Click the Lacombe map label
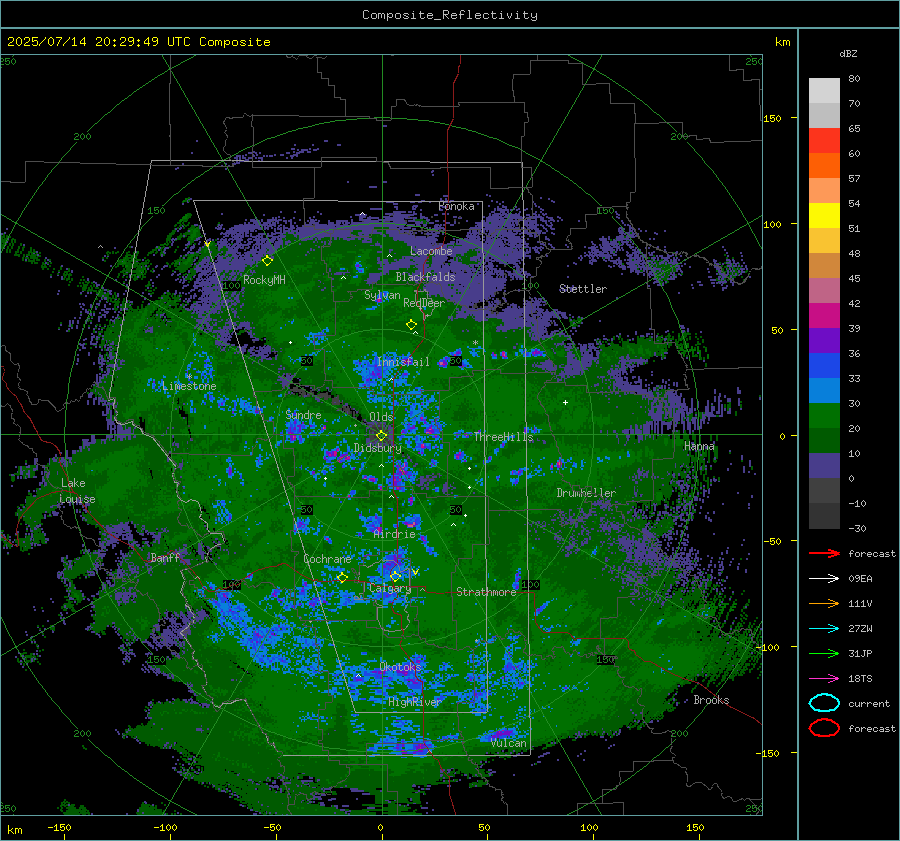900x841 pixels. 431,251
